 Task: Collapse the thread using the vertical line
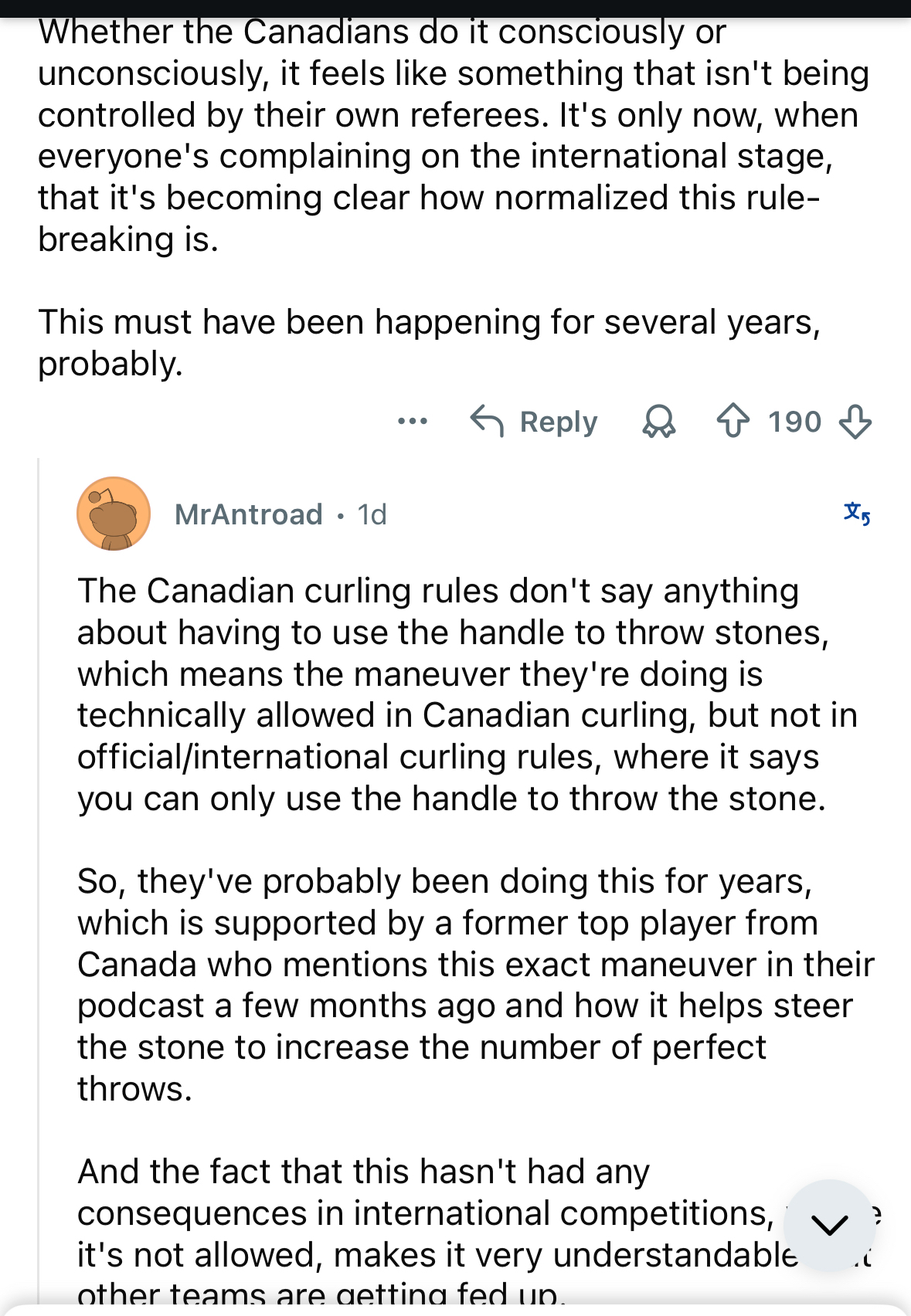[x=39, y=850]
